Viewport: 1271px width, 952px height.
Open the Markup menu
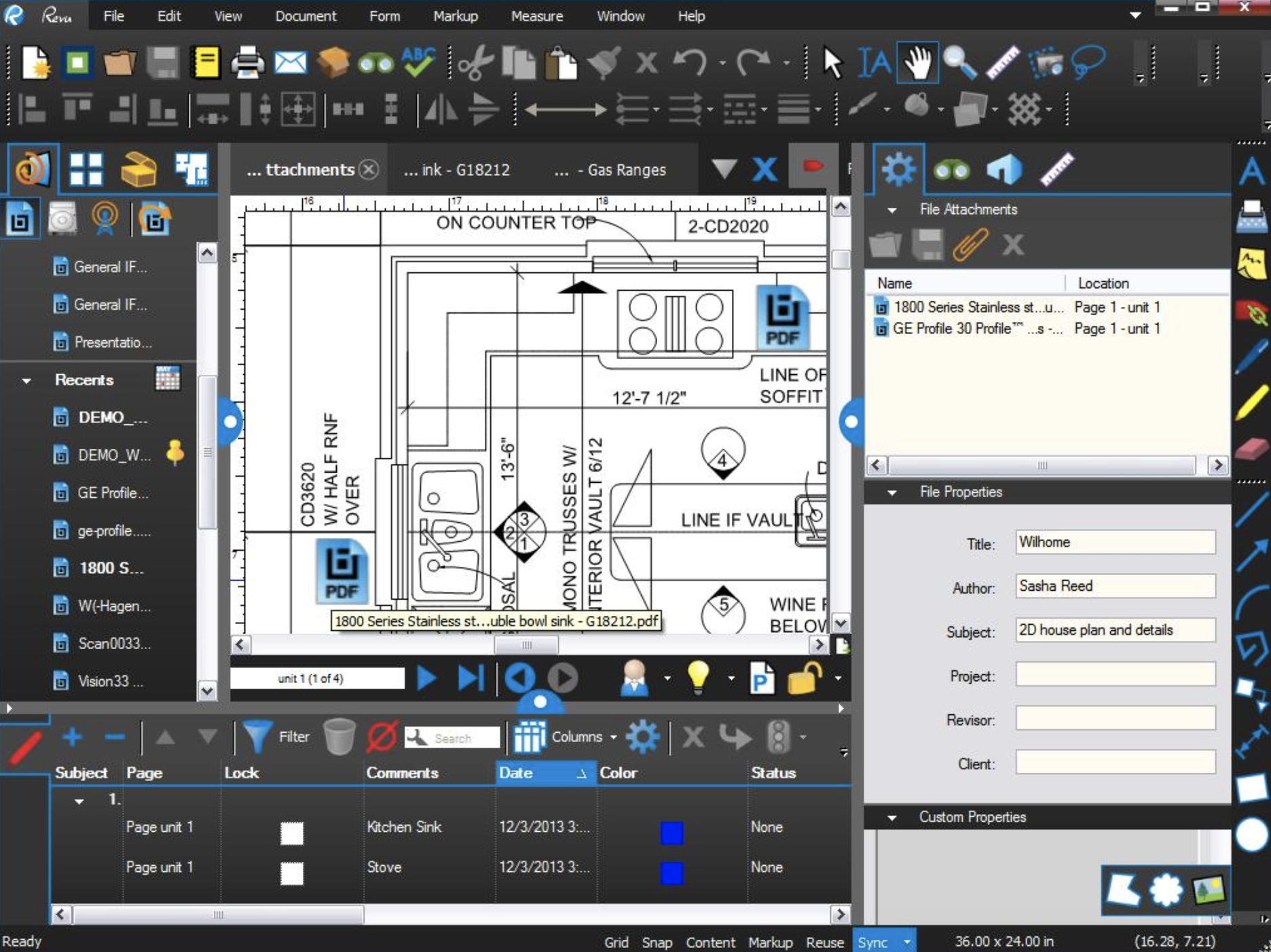(455, 16)
